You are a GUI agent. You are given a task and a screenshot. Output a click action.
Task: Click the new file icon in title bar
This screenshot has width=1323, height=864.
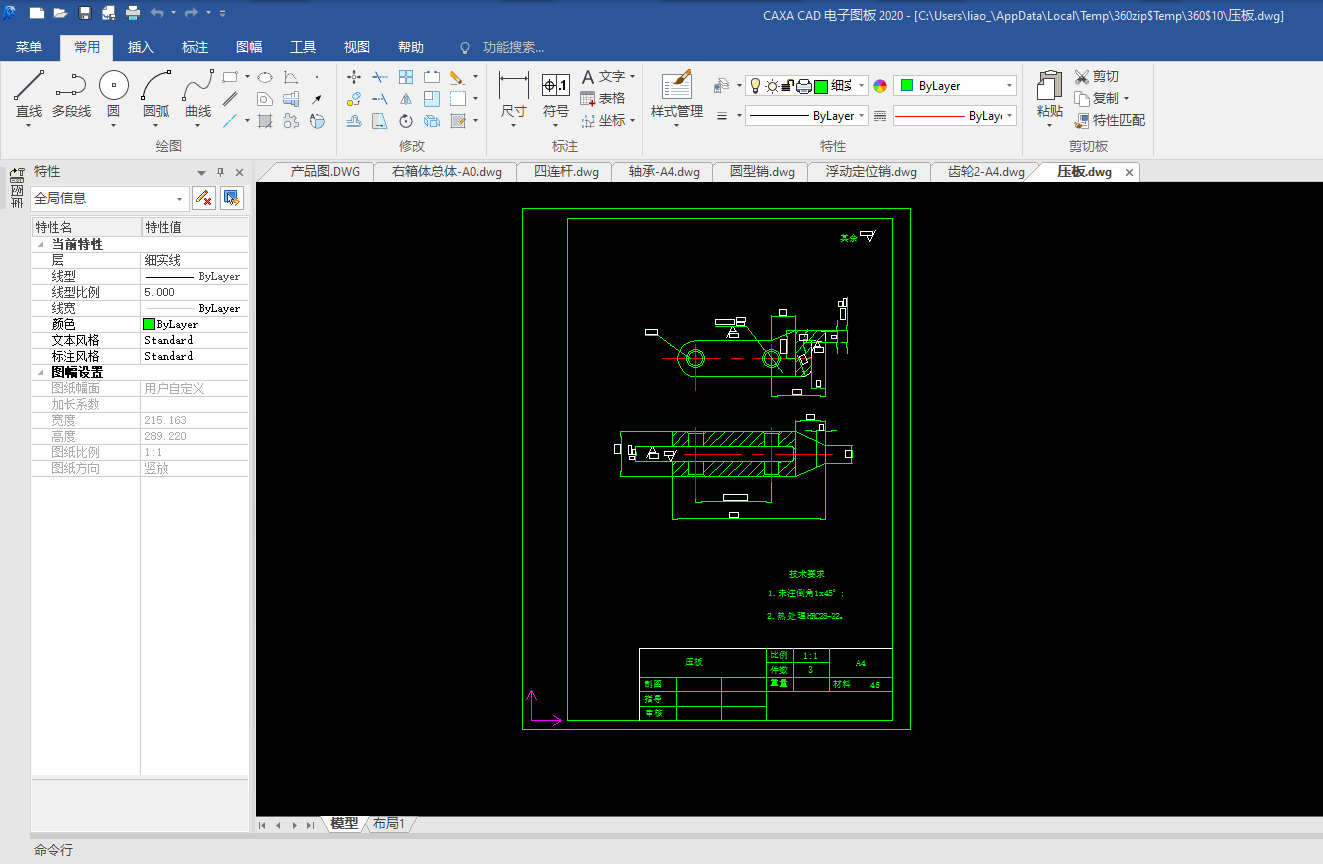(x=37, y=14)
